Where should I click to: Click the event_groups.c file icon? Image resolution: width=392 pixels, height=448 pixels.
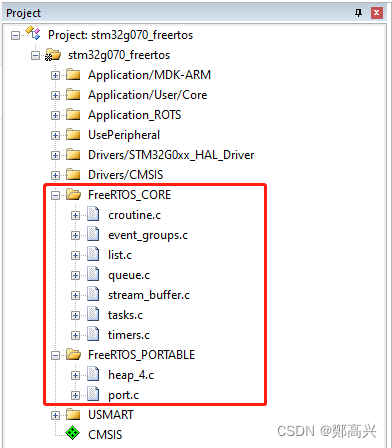tap(93, 234)
